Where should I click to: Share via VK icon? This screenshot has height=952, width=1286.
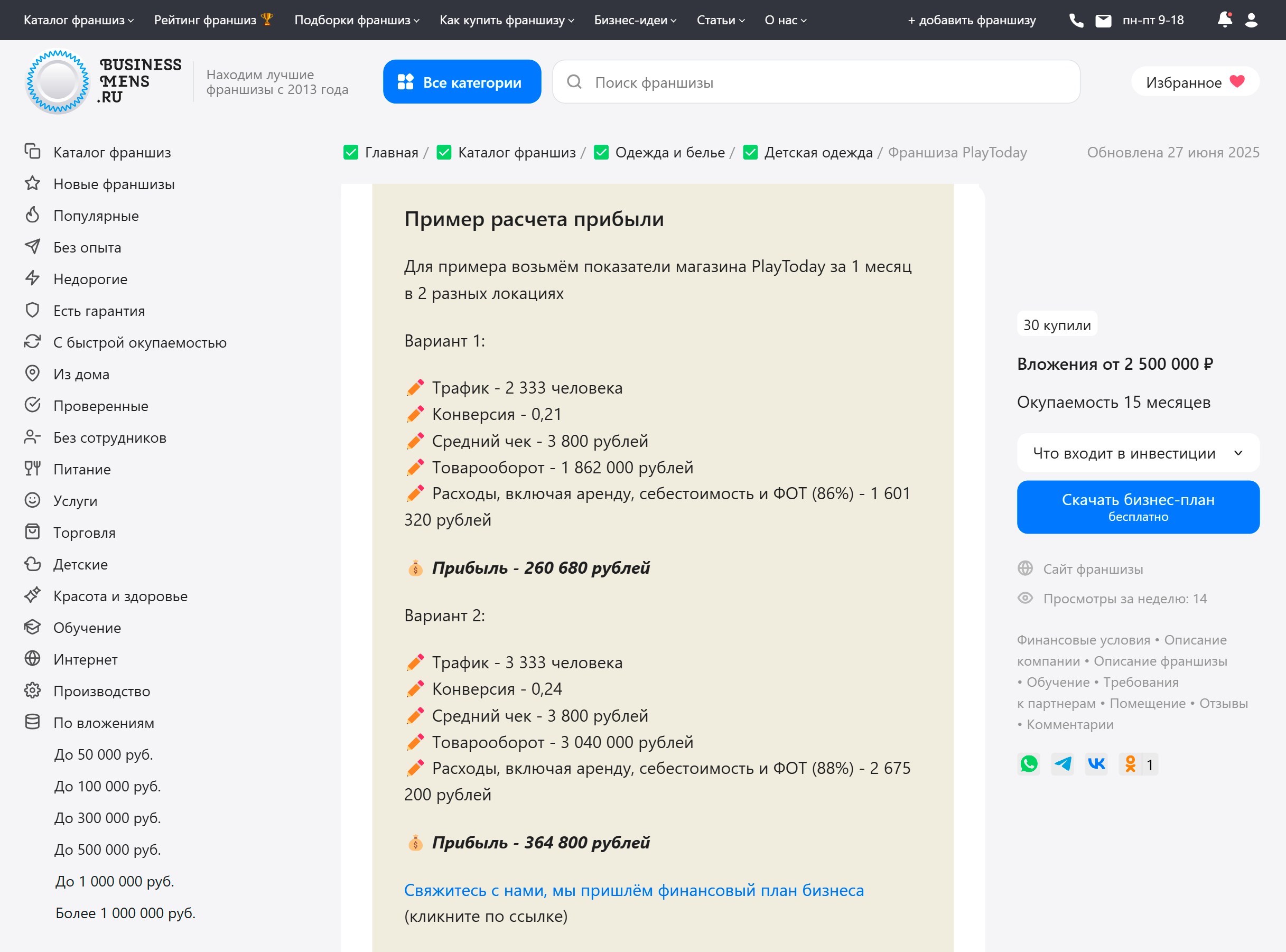tap(1096, 764)
